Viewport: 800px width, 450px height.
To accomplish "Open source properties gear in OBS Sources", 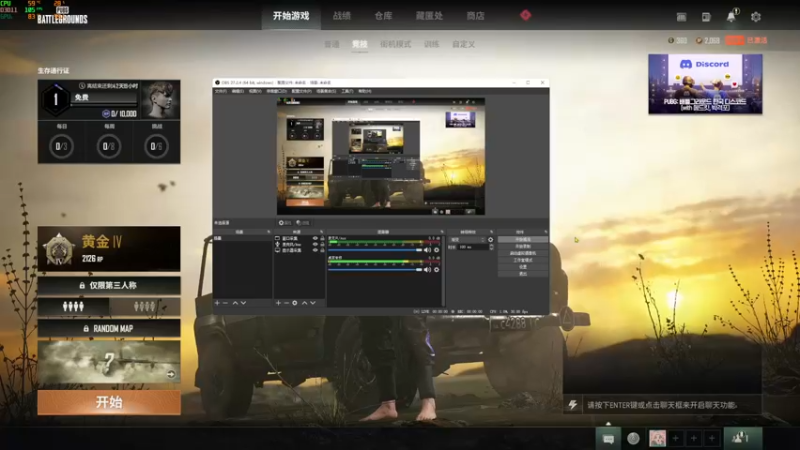I will click(294, 303).
